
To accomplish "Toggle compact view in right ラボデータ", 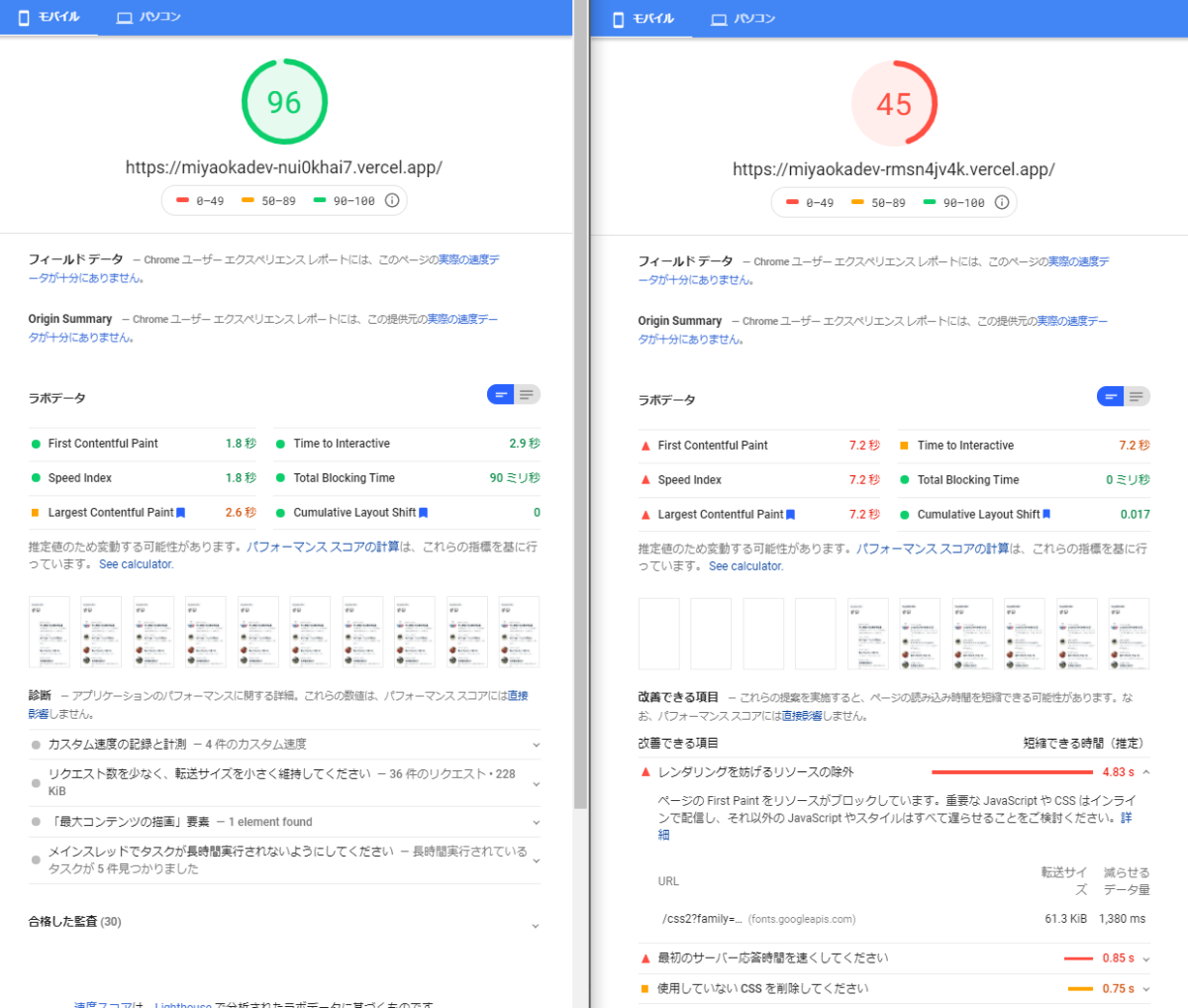I will (1111, 396).
